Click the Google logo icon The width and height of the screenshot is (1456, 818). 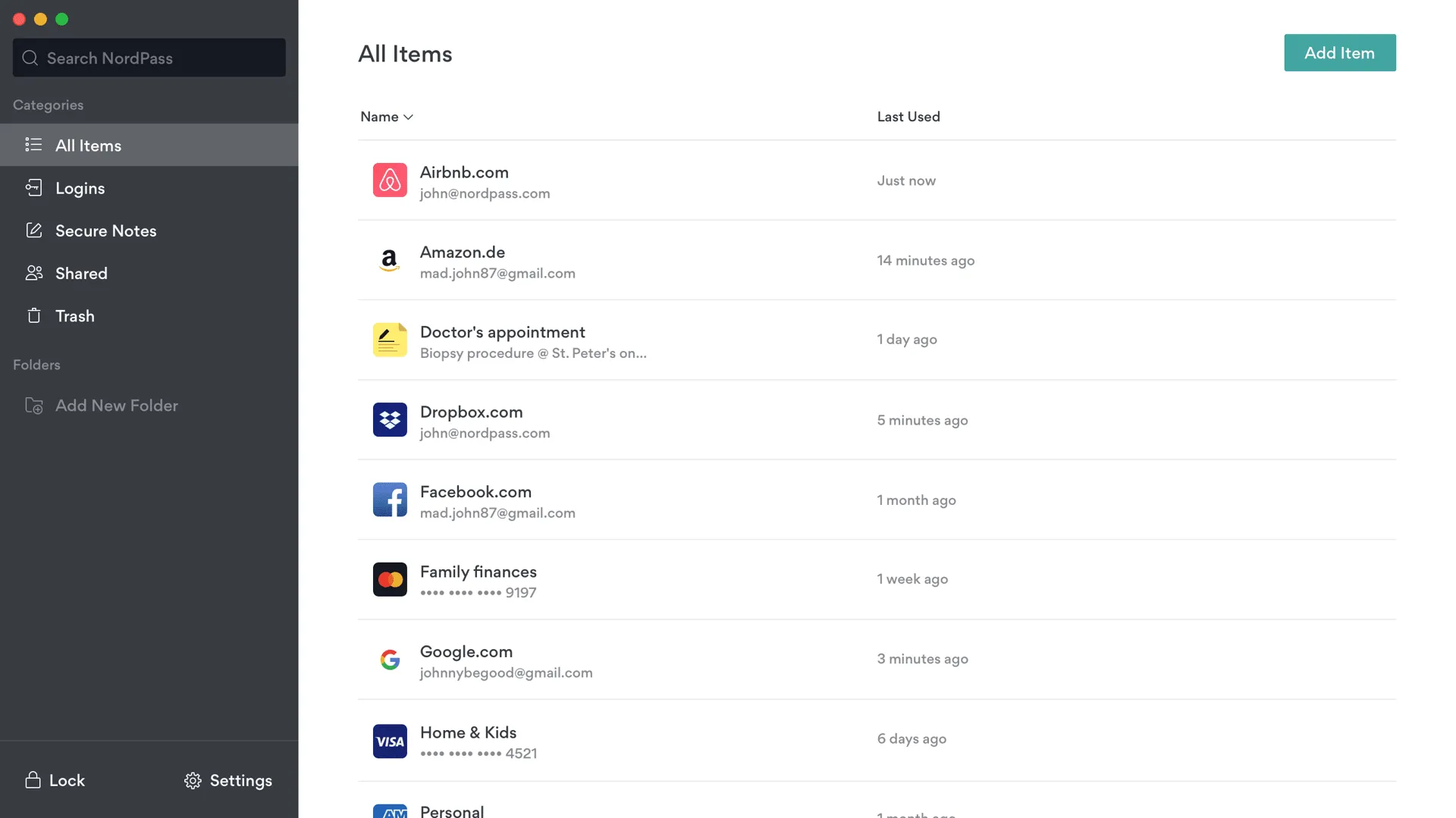[390, 660]
